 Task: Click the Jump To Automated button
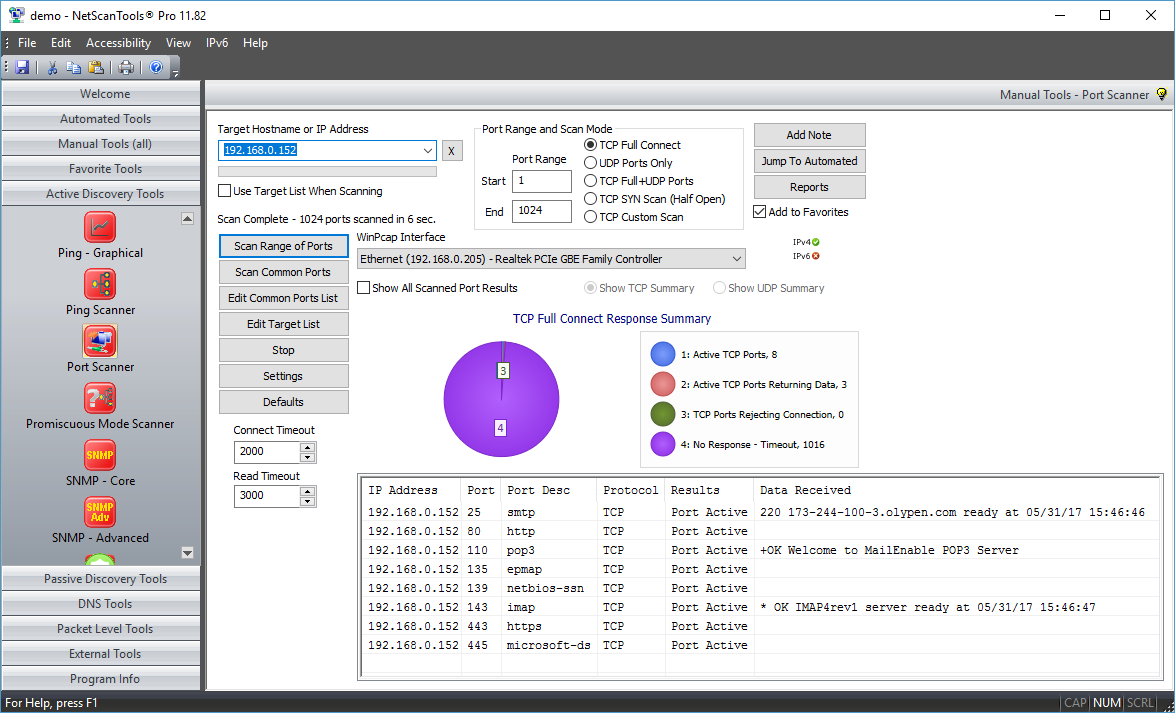click(x=809, y=161)
